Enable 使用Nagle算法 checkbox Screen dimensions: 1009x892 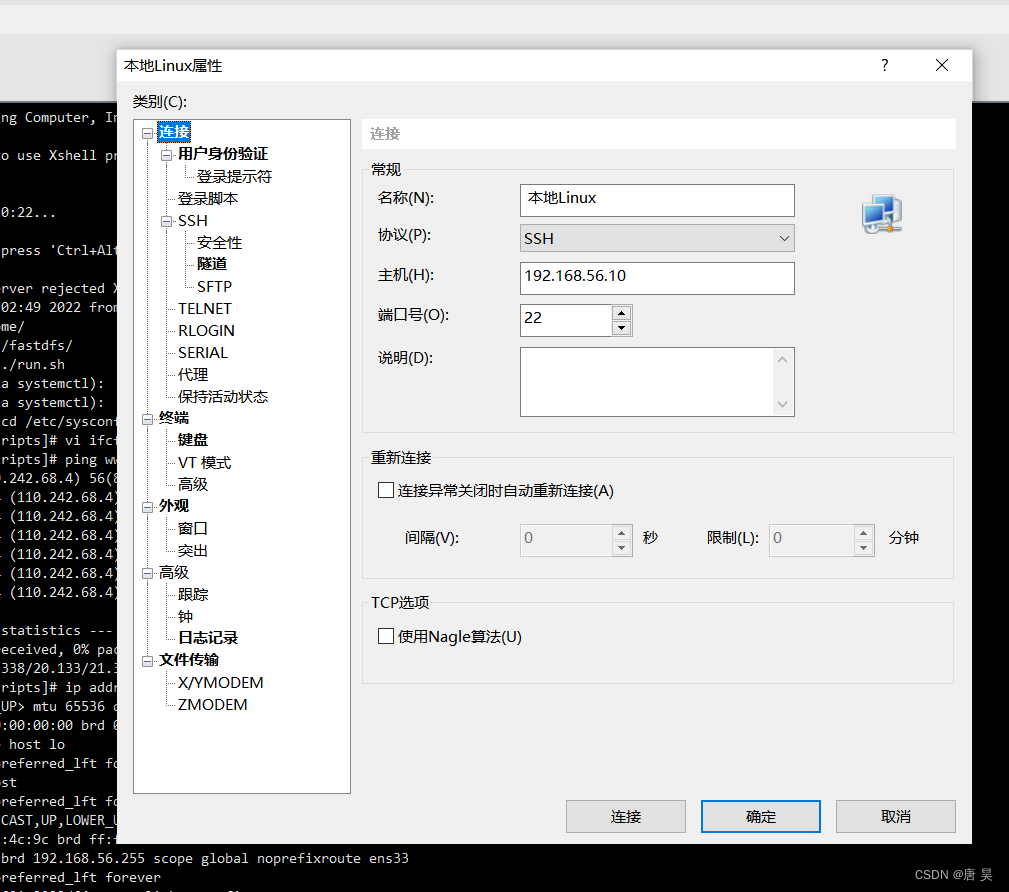(386, 636)
